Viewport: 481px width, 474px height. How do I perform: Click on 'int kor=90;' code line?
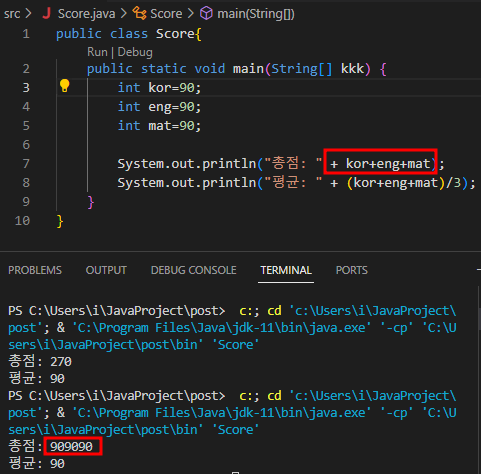click(159, 88)
